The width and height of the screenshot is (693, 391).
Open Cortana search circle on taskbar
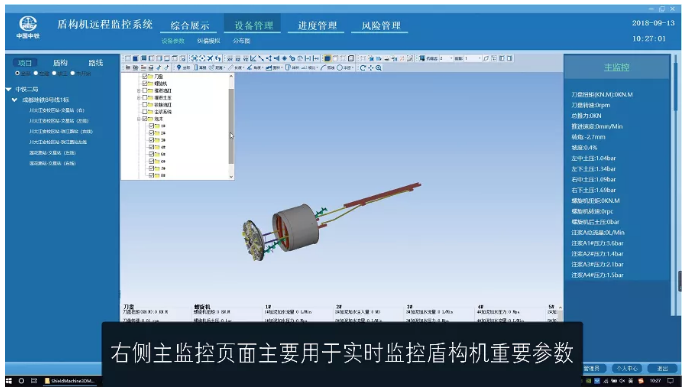pyautogui.click(x=21, y=380)
